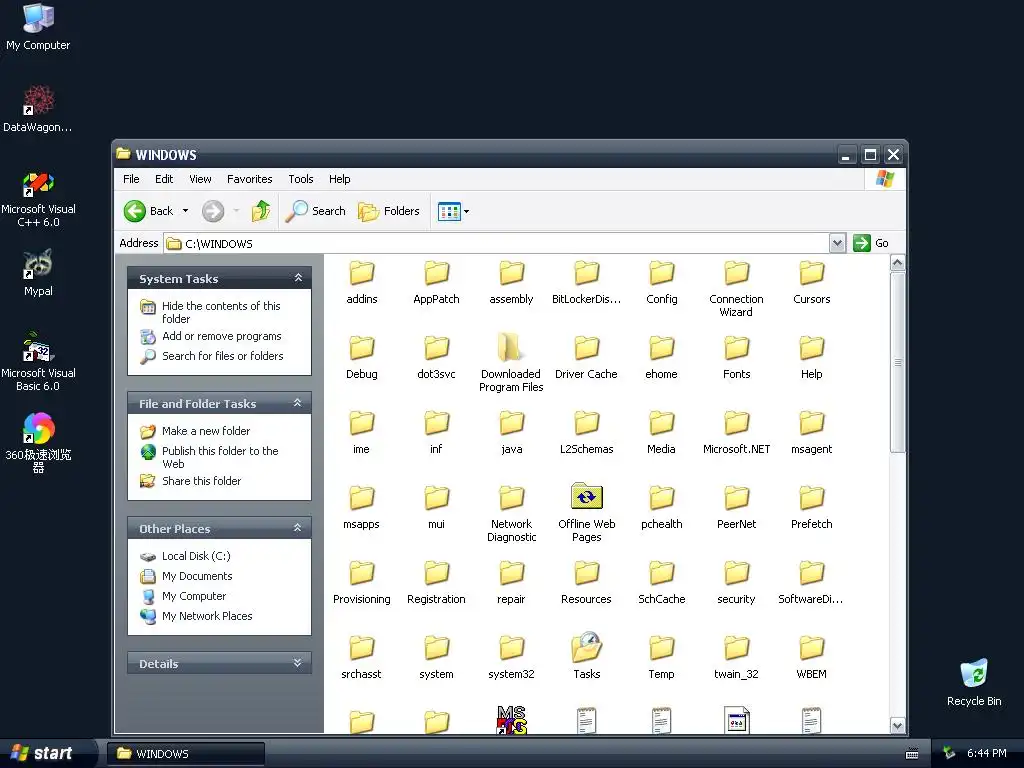
Task: Go to Local Disk (C:)
Action: pyautogui.click(x=196, y=556)
